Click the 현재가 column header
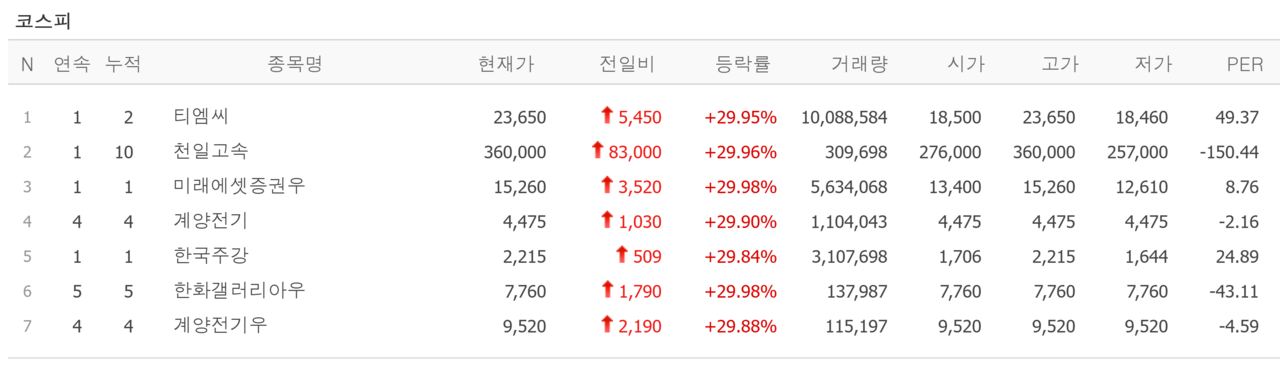 [x=506, y=64]
